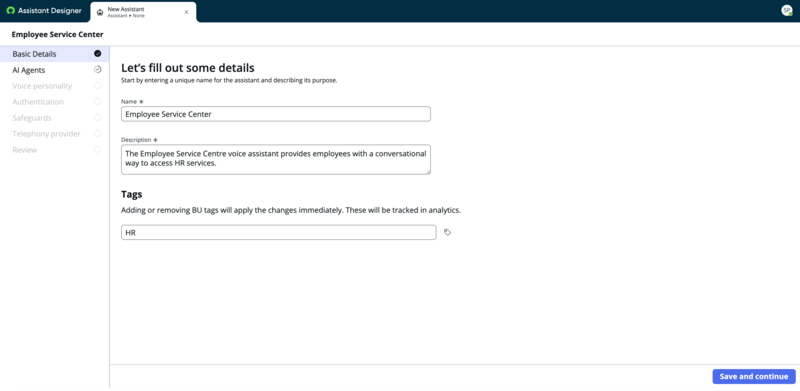Click the Tags section heading
Viewport: 800px width, 391px height.
click(131, 194)
